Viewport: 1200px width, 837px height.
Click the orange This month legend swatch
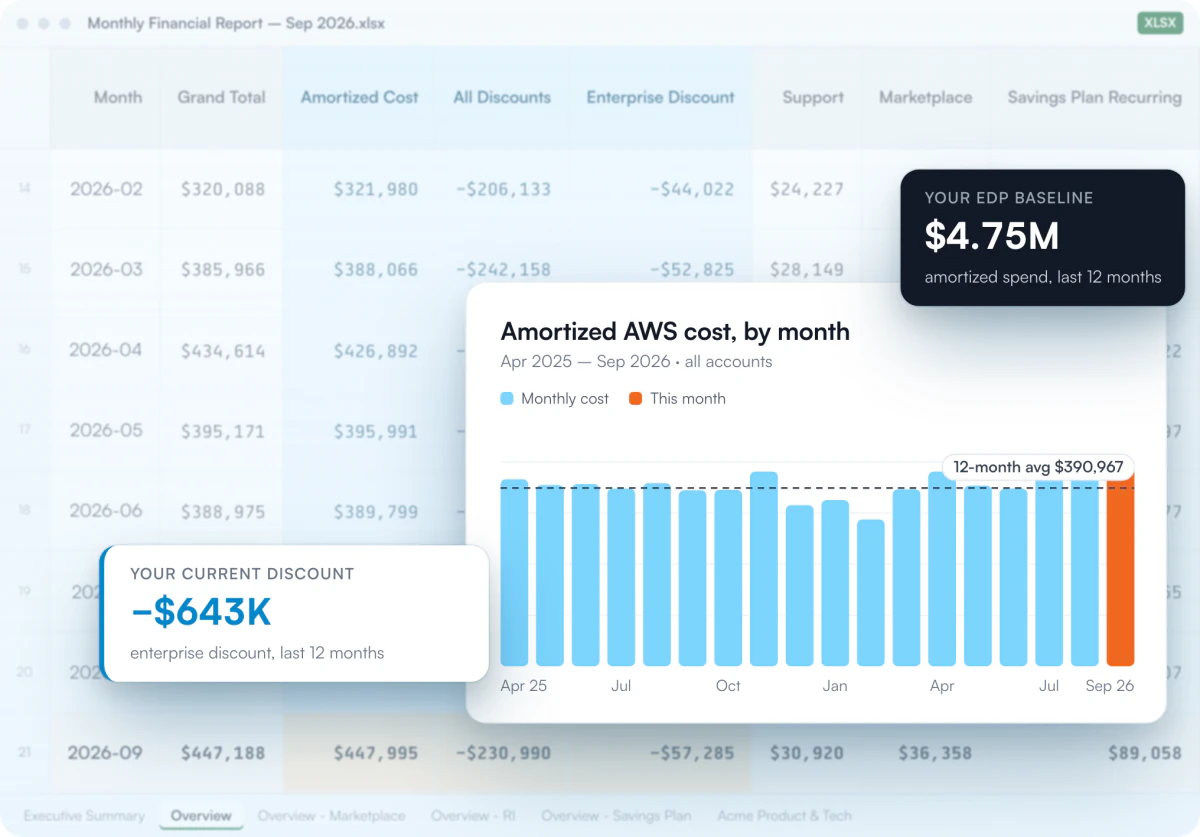tap(635, 398)
